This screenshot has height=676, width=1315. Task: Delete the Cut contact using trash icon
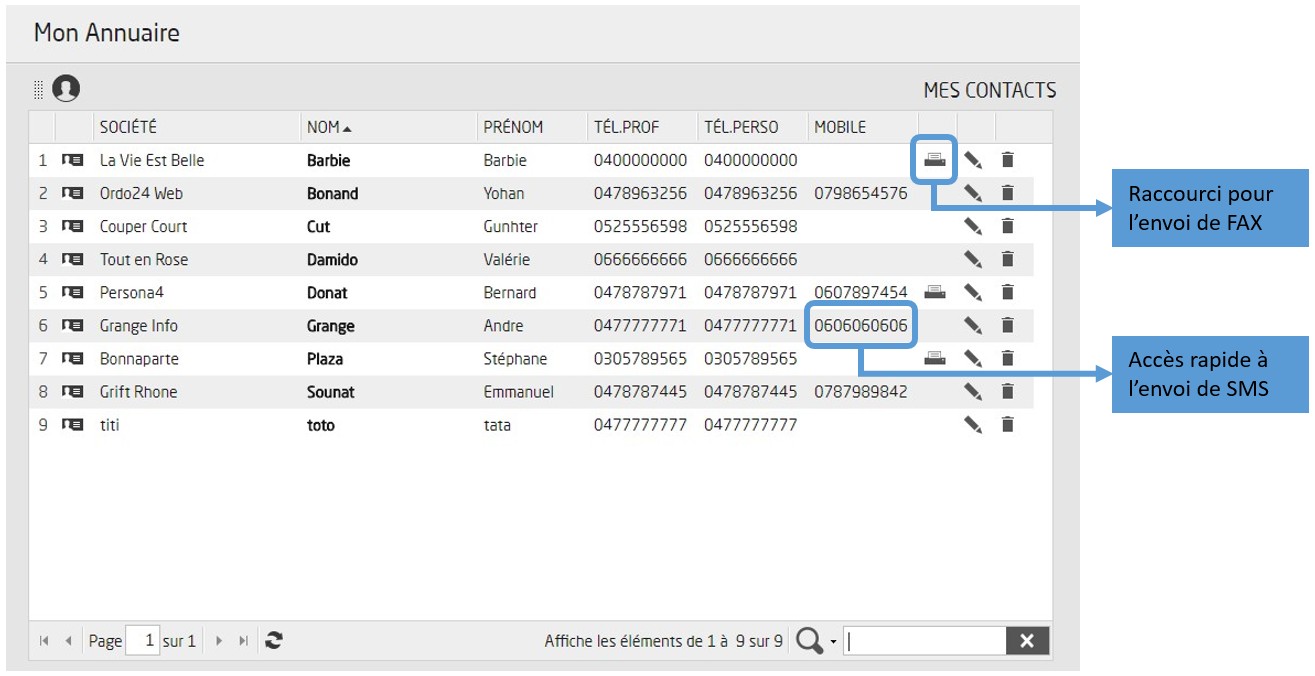click(1008, 226)
